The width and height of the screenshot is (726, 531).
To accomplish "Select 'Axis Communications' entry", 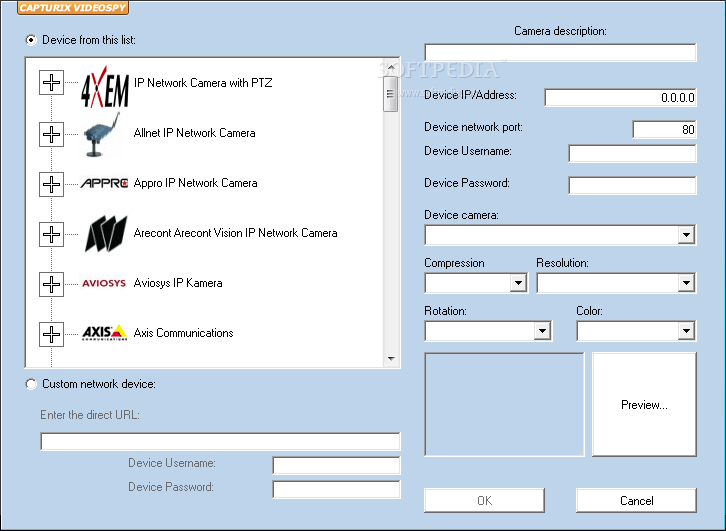I will (183, 333).
